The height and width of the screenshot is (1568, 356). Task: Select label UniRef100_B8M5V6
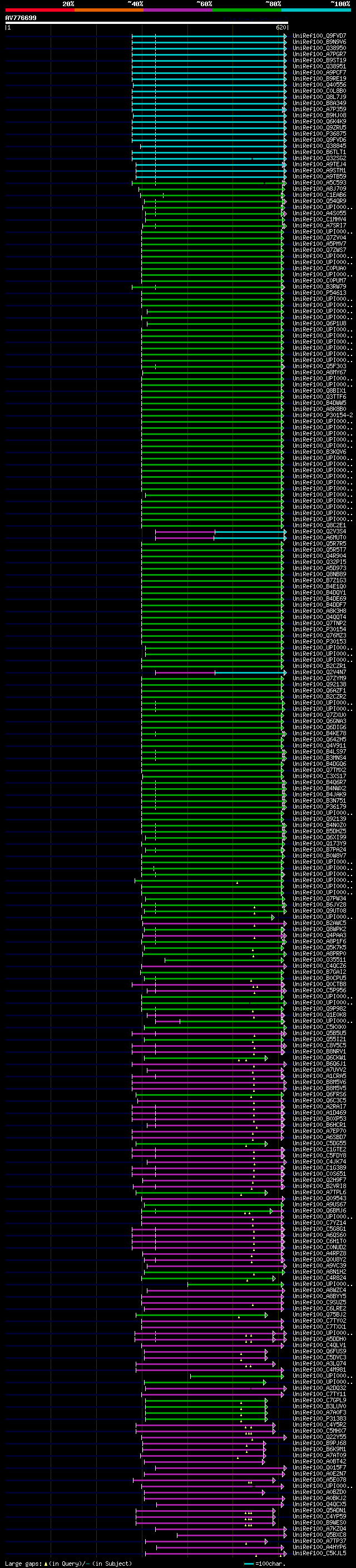click(x=319, y=1082)
